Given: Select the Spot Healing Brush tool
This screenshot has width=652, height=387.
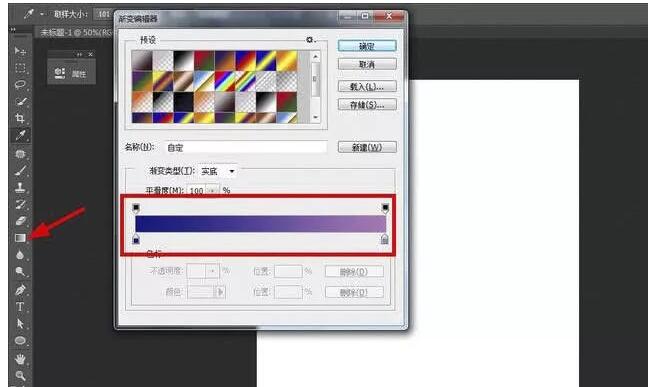Looking at the screenshot, I should (20, 154).
